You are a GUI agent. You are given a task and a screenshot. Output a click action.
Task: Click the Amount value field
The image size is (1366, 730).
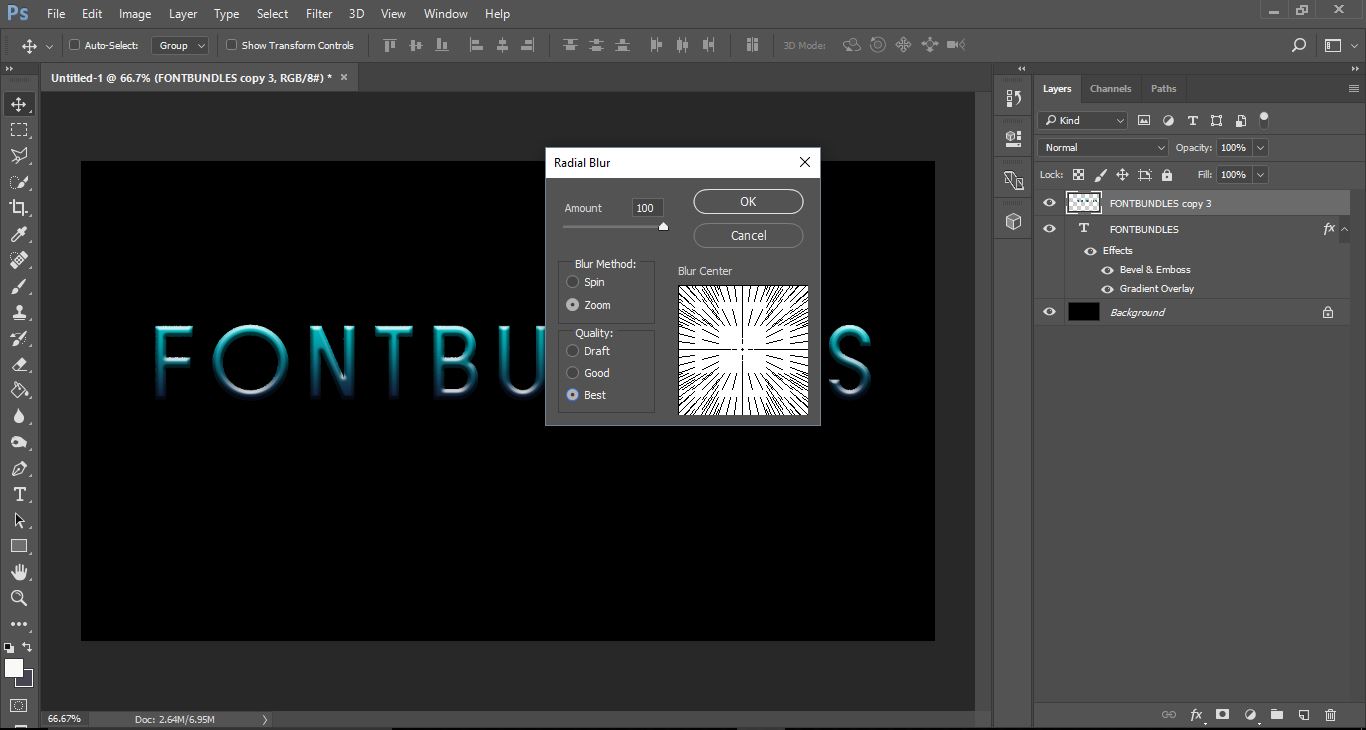tap(647, 208)
